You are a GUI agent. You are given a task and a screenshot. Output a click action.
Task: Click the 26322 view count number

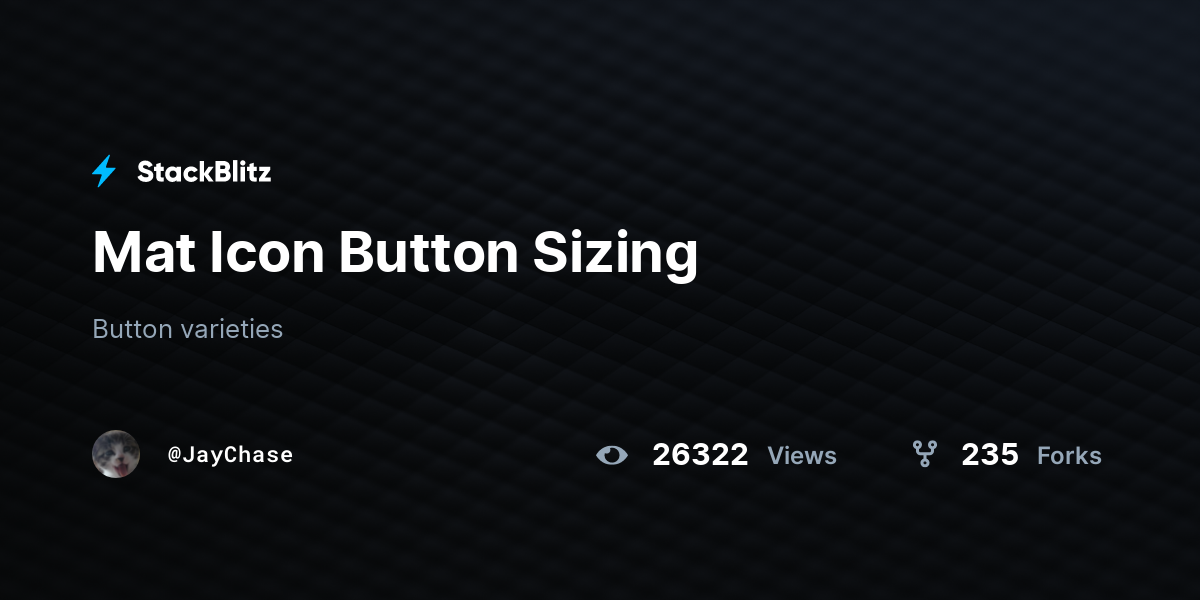[x=700, y=455]
